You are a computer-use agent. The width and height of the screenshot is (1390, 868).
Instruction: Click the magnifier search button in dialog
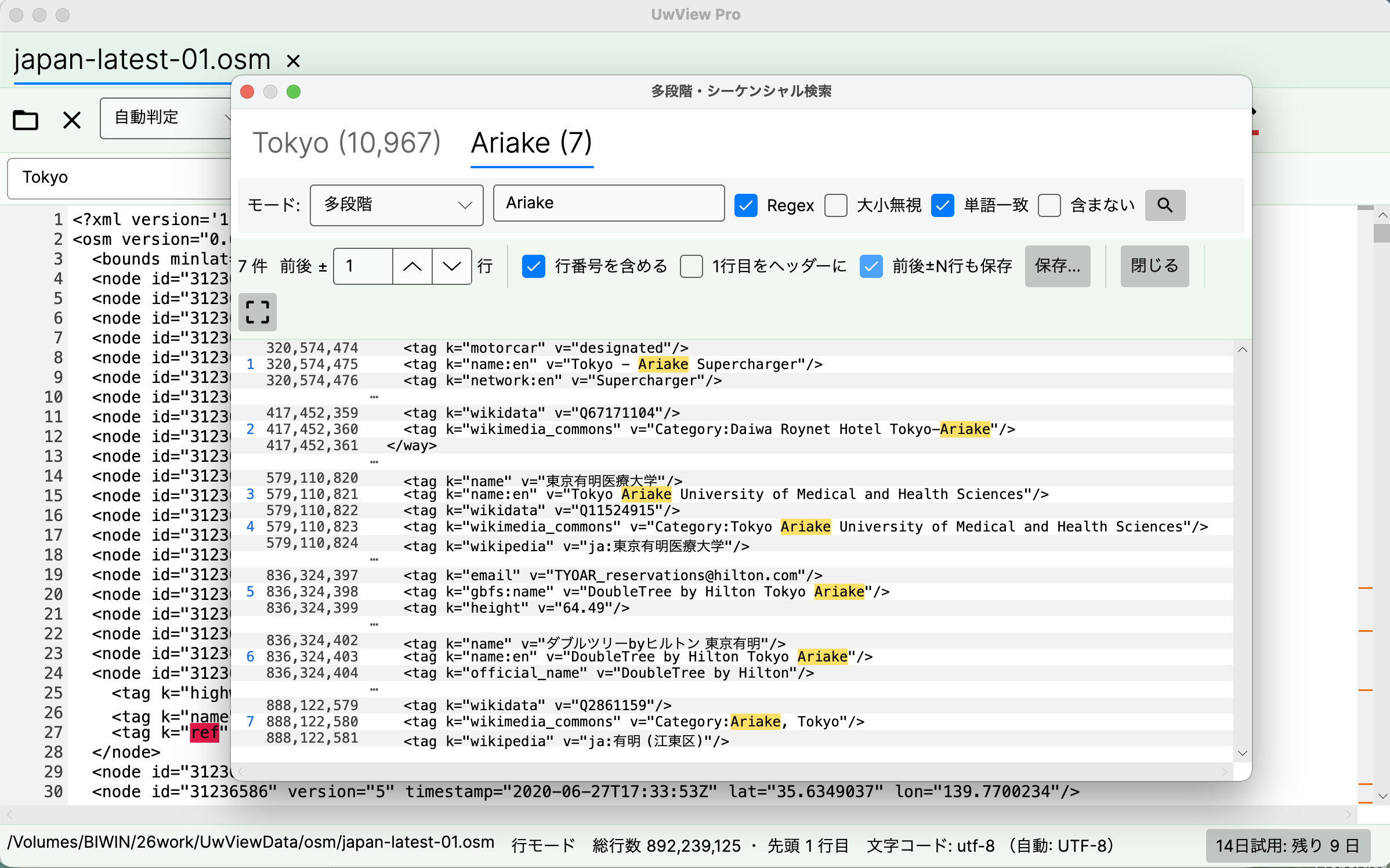click(1164, 205)
